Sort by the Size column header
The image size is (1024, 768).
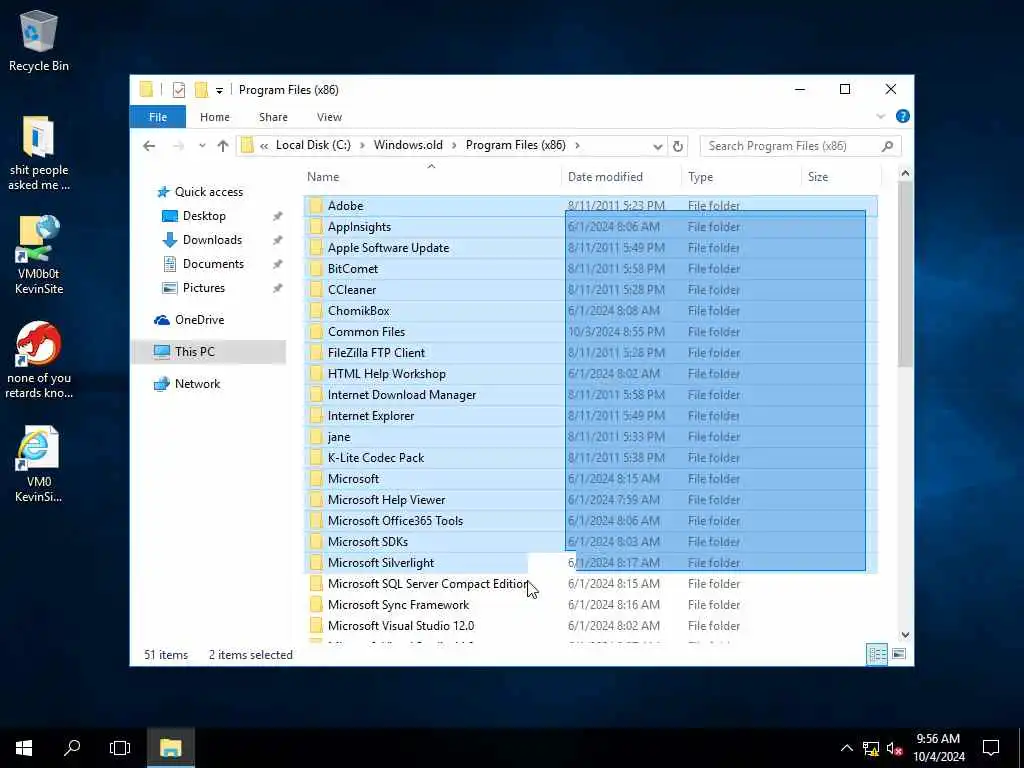818,176
